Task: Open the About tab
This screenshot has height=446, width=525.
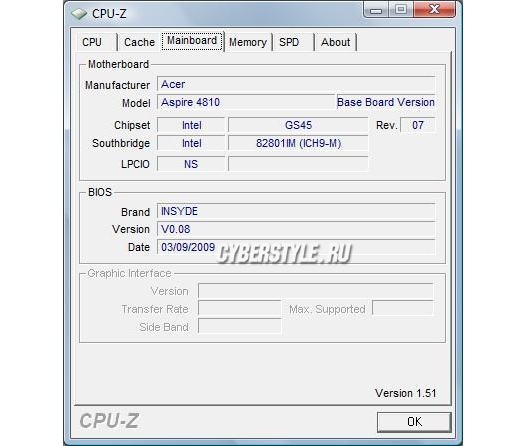Action: 335,42
